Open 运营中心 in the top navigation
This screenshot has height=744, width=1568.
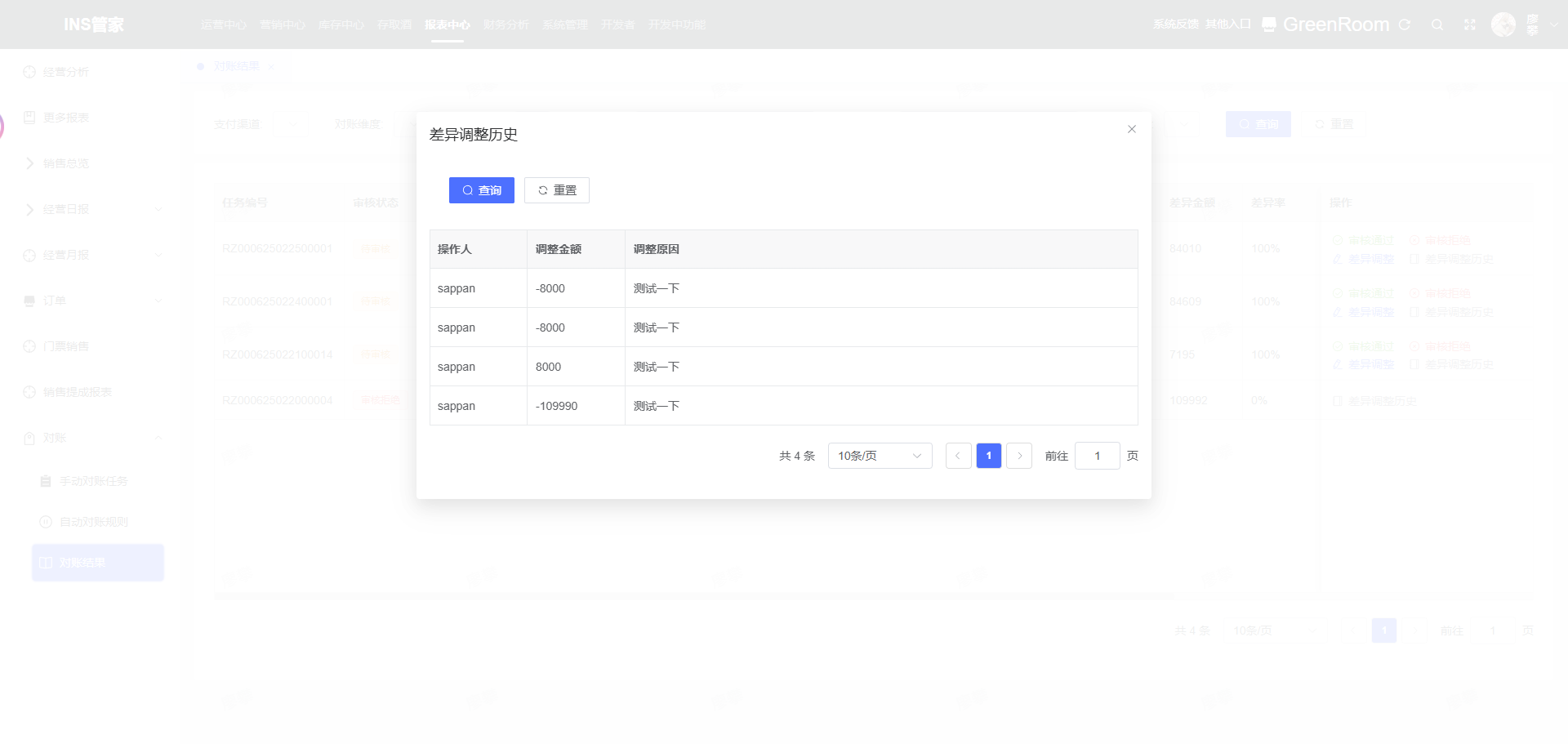pos(224,25)
